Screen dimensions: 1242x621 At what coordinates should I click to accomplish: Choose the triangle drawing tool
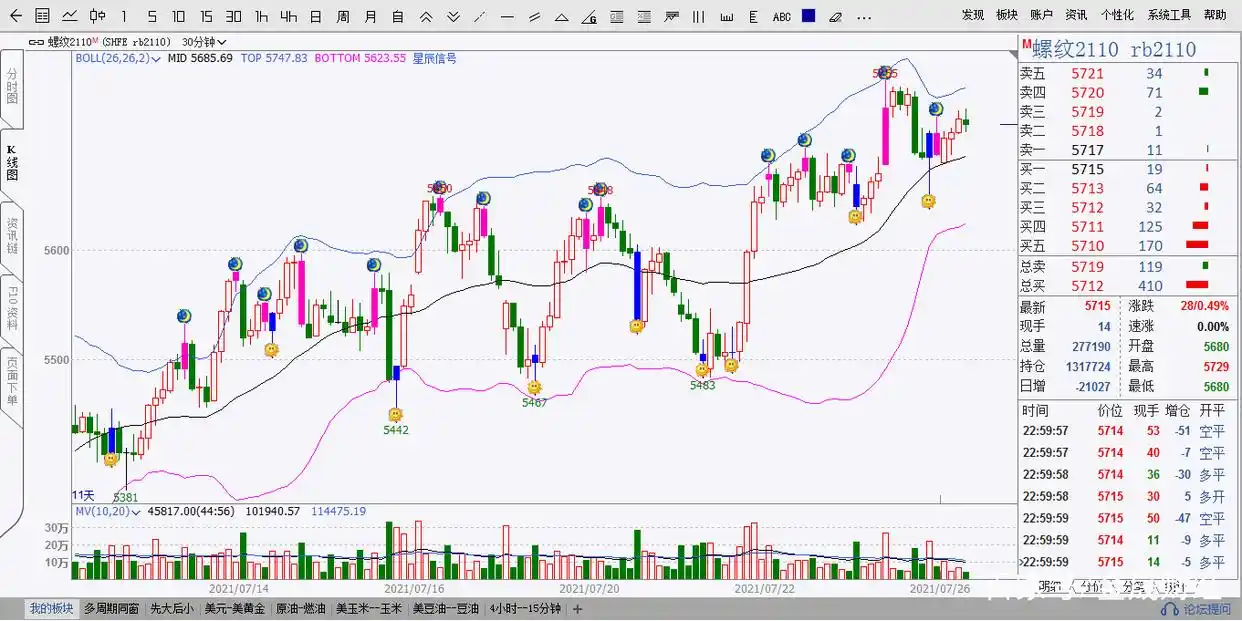tap(562, 16)
